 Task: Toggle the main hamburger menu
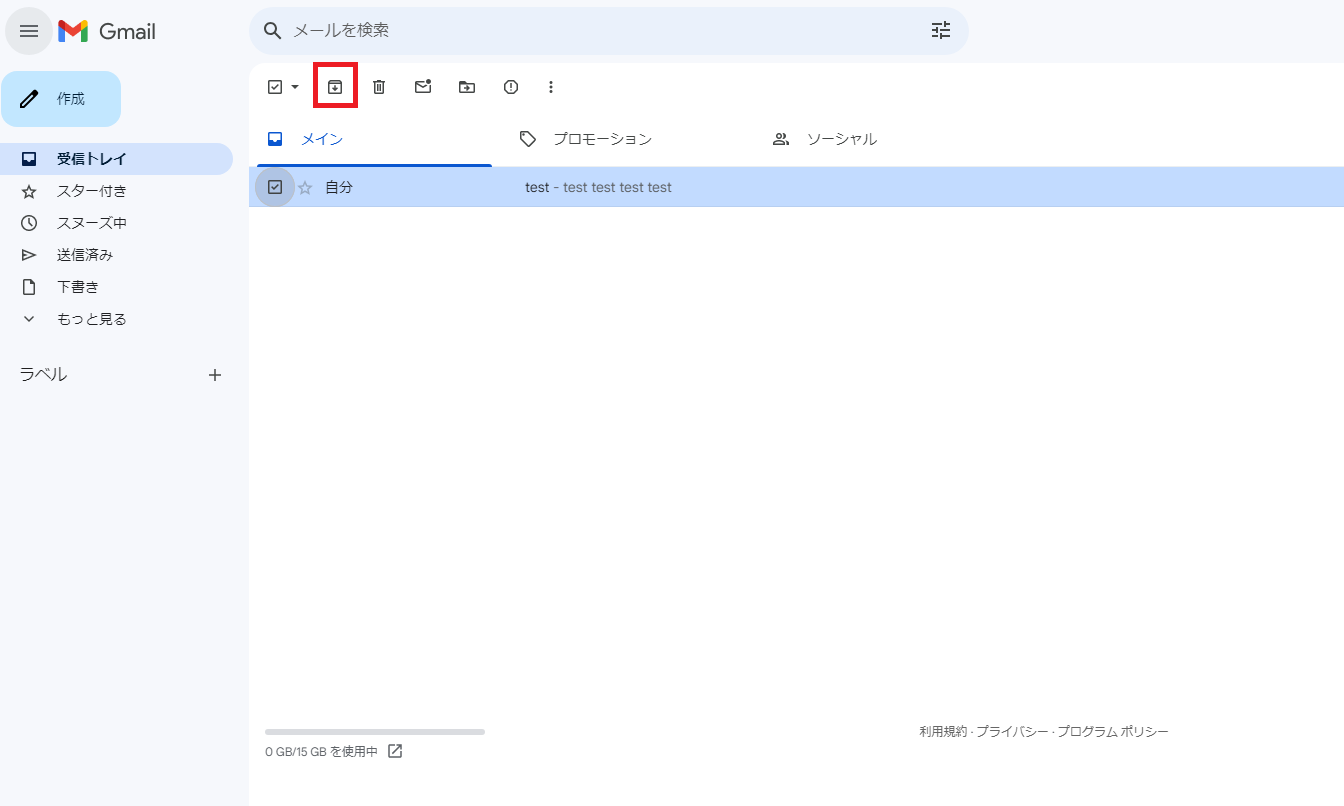[29, 31]
